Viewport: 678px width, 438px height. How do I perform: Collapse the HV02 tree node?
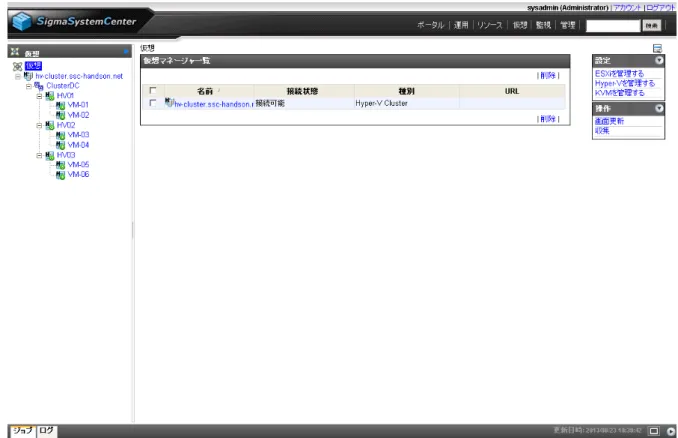pyautogui.click(x=39, y=126)
